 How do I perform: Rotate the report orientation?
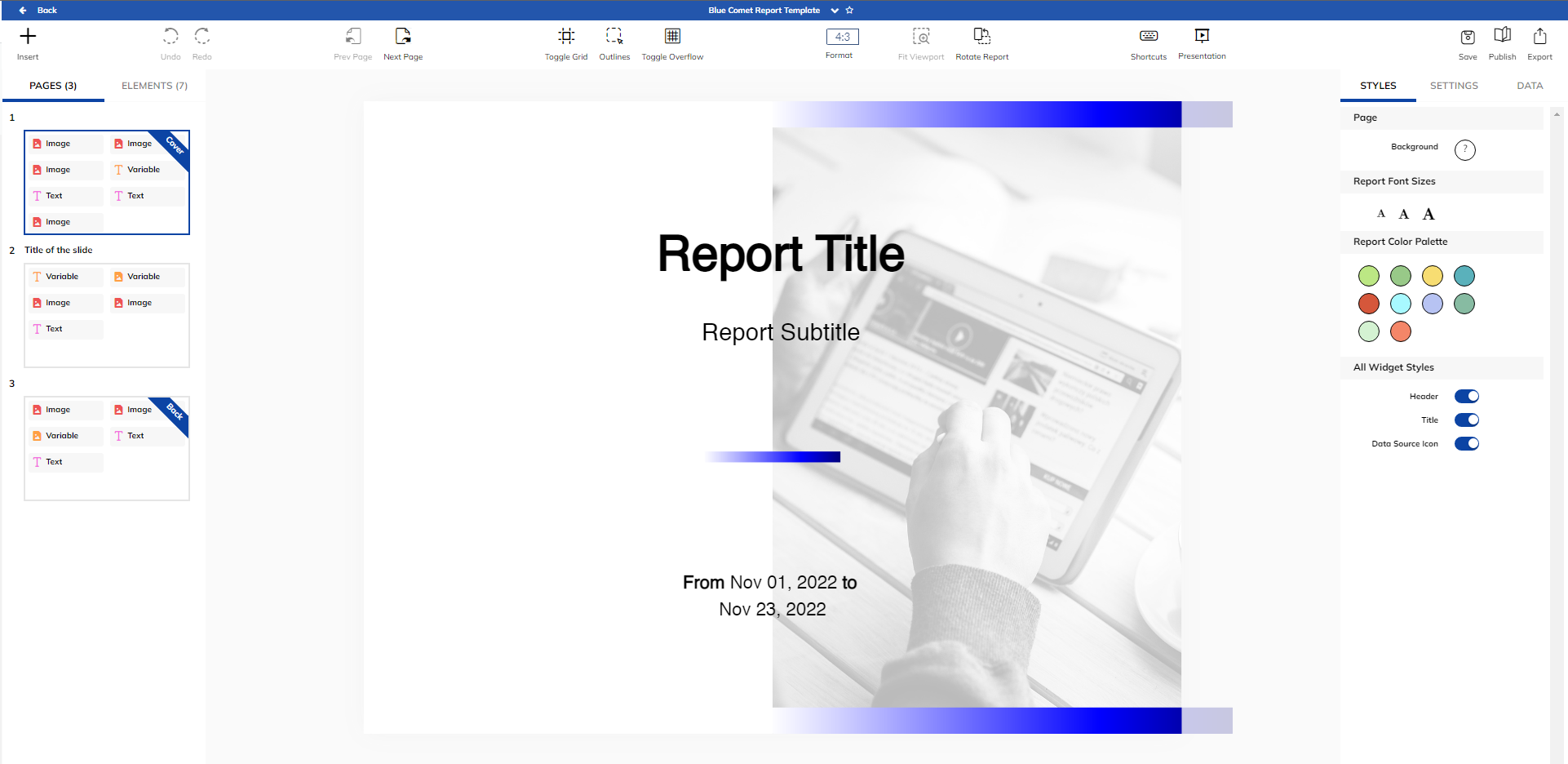981,41
